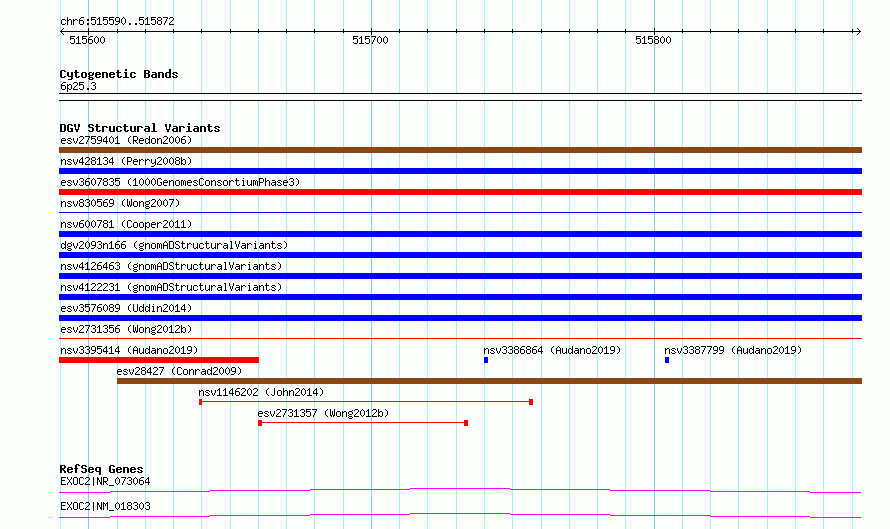Click the nsv1146202 red span line
Viewport: 890px width, 529px height.
pyautogui.click(x=366, y=402)
